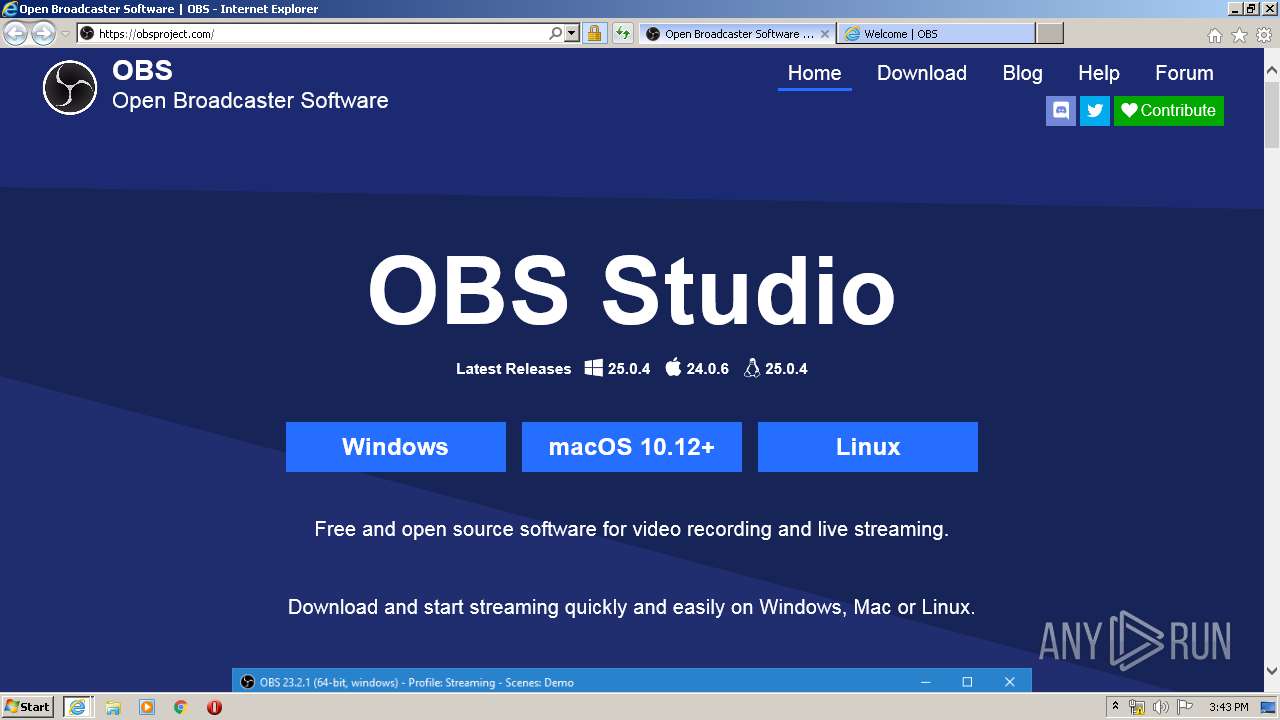Click the macOS 24.0.6 version text
This screenshot has width=1280, height=720.
[707, 369]
